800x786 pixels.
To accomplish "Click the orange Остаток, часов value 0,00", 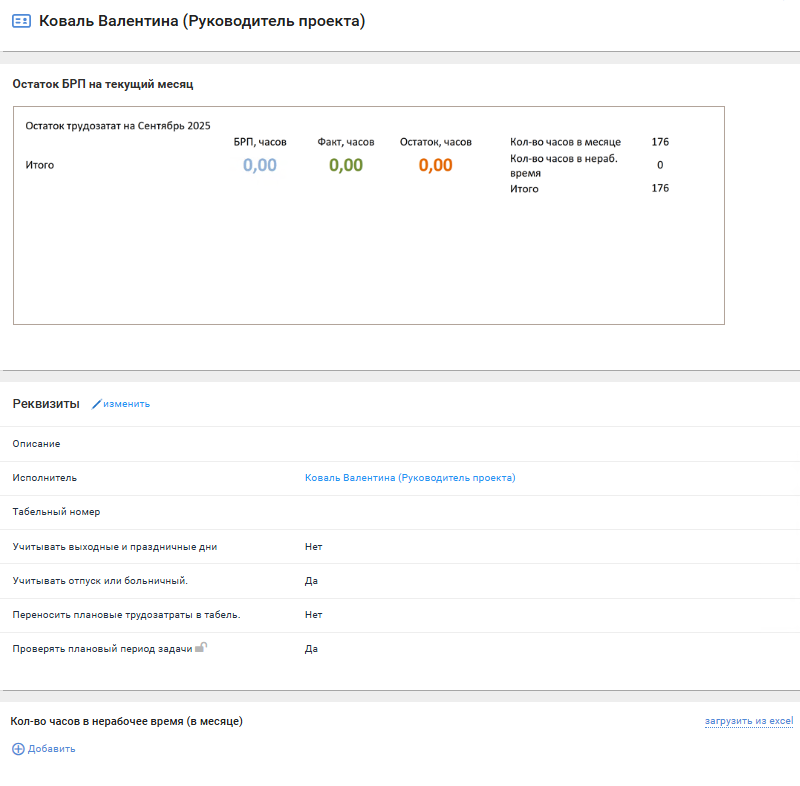I will click(x=436, y=165).
